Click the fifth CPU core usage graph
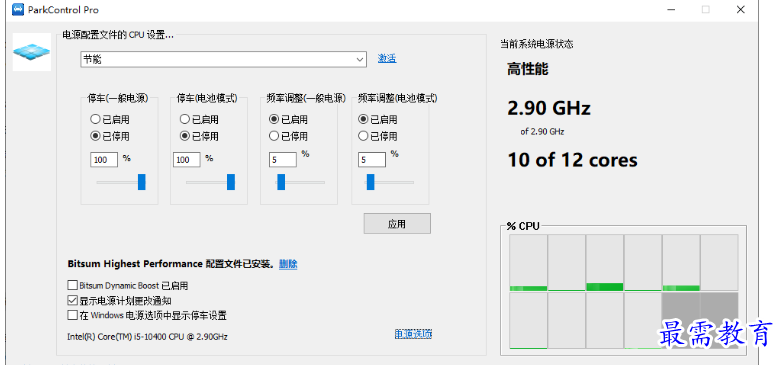Image resolution: width=781 pixels, height=365 pixels. [681, 263]
